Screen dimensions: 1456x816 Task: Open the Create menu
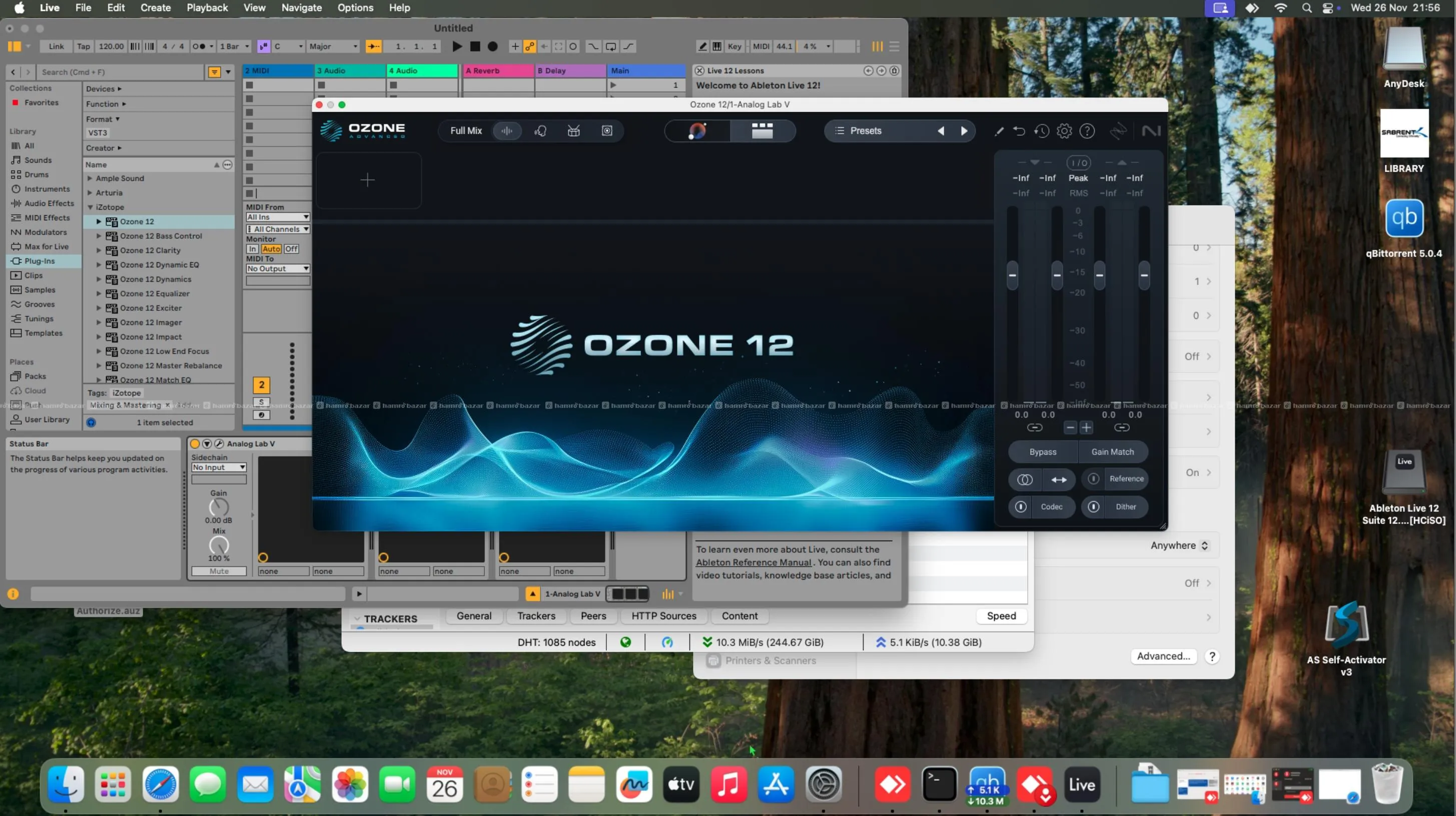click(156, 8)
